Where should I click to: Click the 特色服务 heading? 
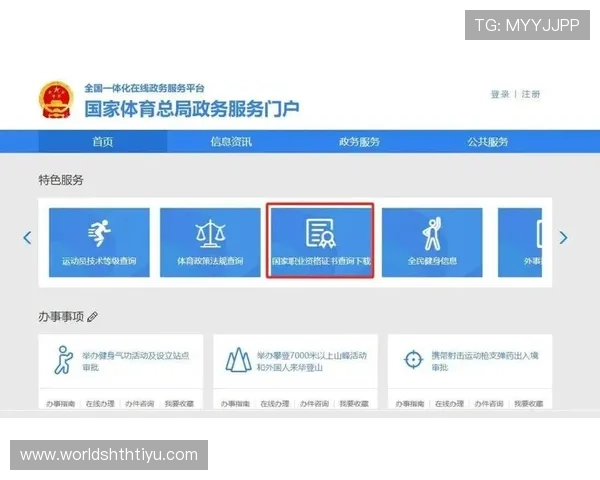pos(61,180)
